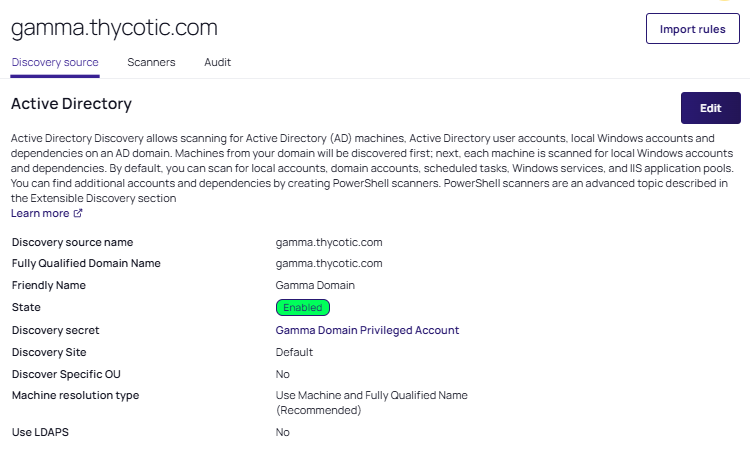The image size is (750, 451).
Task: Select the Discovery source tab
Action: click(55, 62)
